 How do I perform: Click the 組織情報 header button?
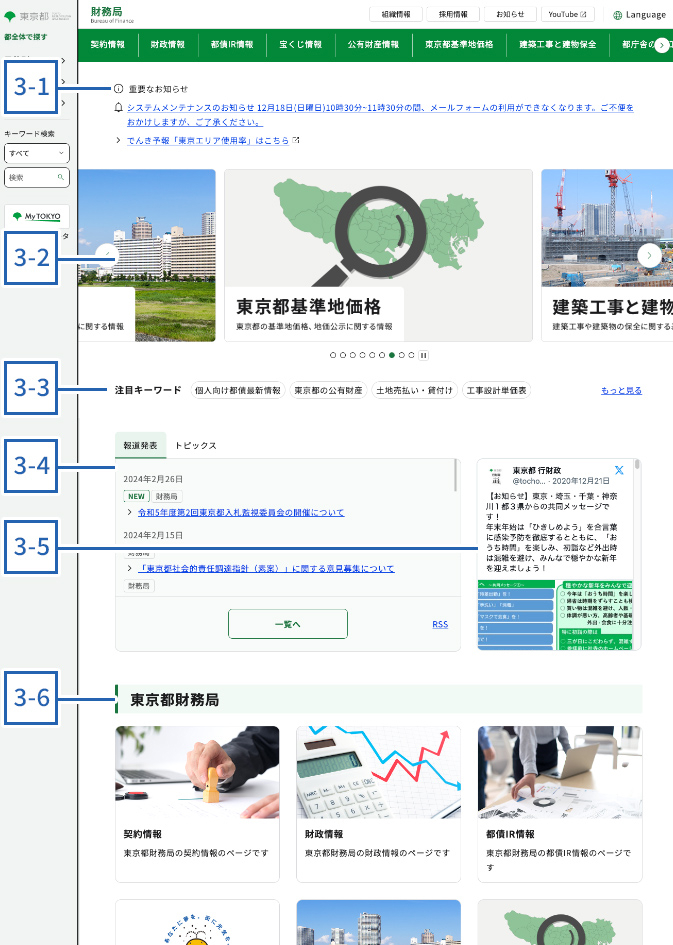pos(396,14)
